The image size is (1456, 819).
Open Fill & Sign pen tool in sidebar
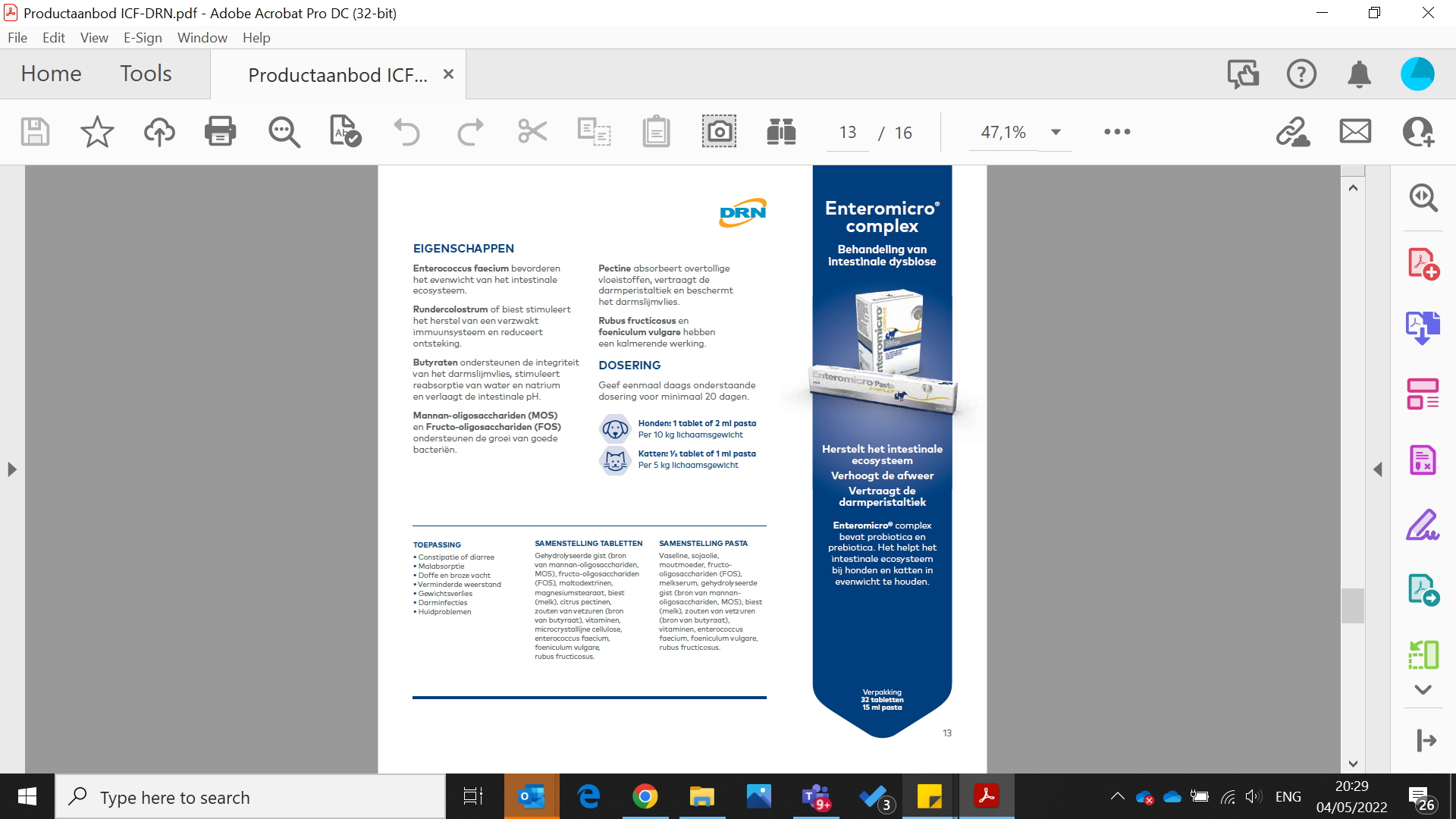coord(1423,525)
